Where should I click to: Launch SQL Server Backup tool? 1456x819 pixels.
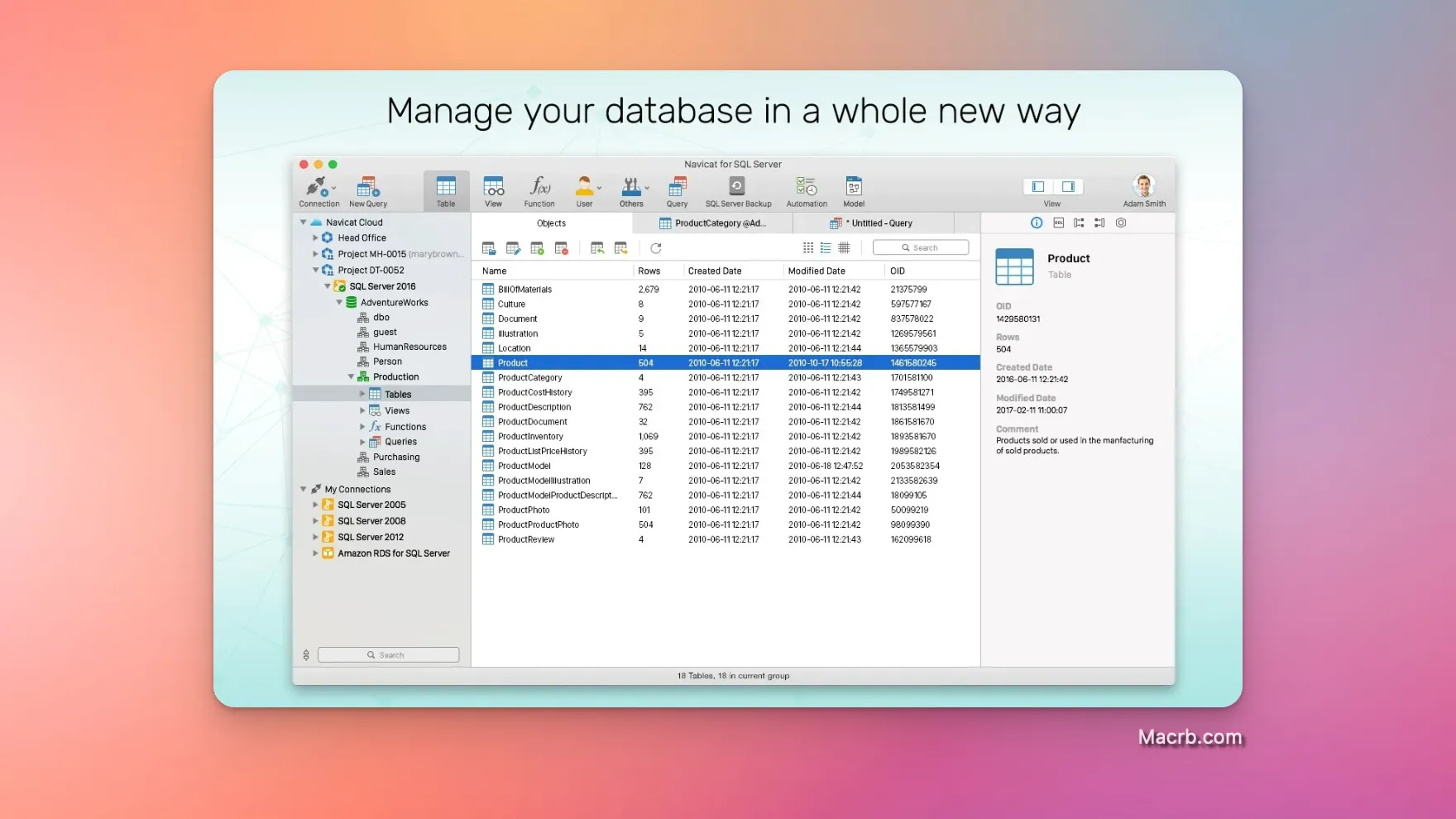[x=738, y=191]
